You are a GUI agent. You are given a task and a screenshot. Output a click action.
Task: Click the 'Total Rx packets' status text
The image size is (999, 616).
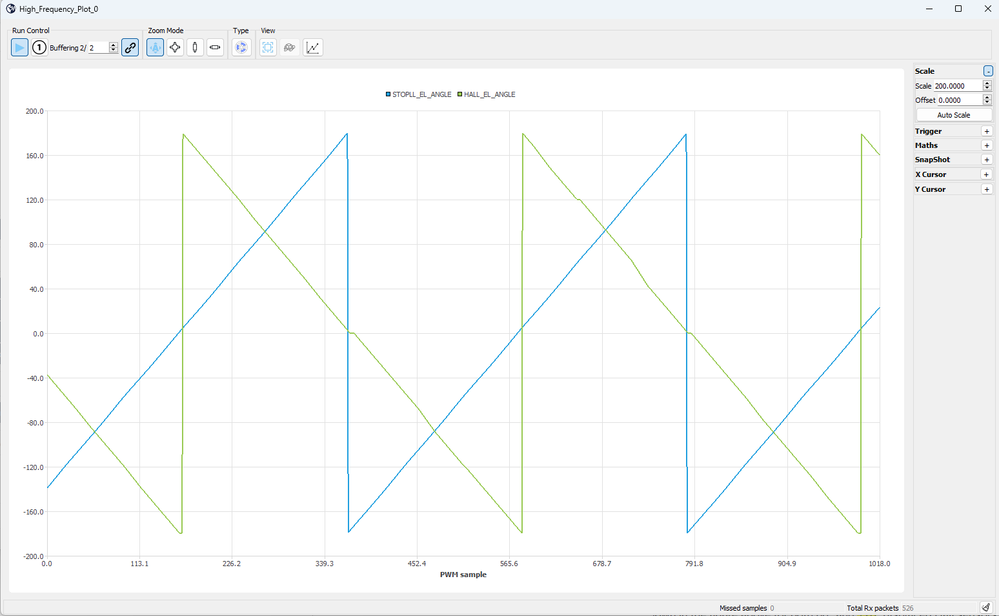872,608
